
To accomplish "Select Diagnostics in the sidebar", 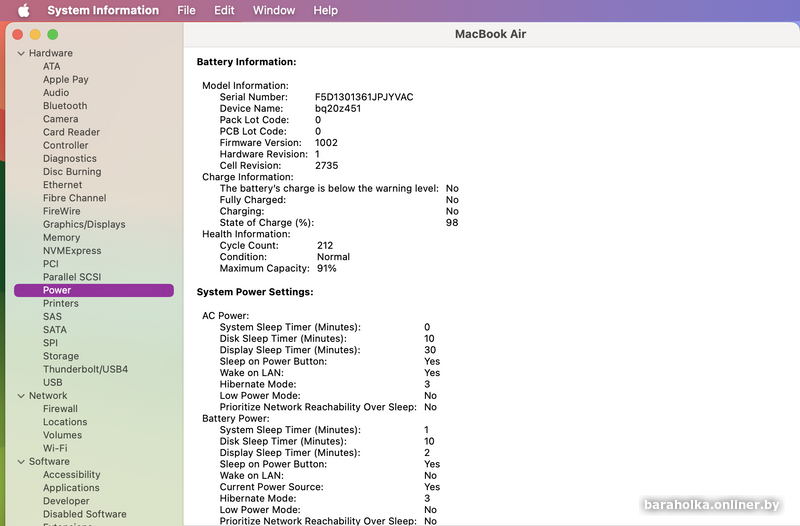I will pos(69,159).
